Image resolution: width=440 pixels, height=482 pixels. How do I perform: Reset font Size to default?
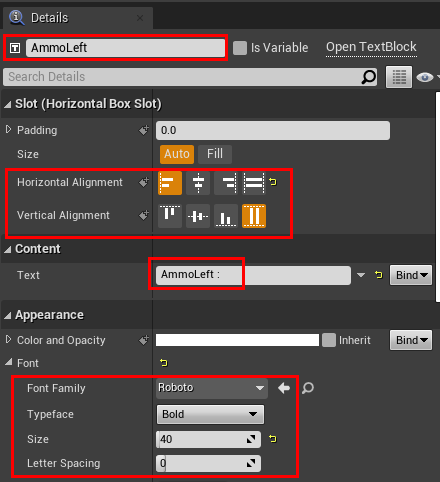click(x=273, y=439)
